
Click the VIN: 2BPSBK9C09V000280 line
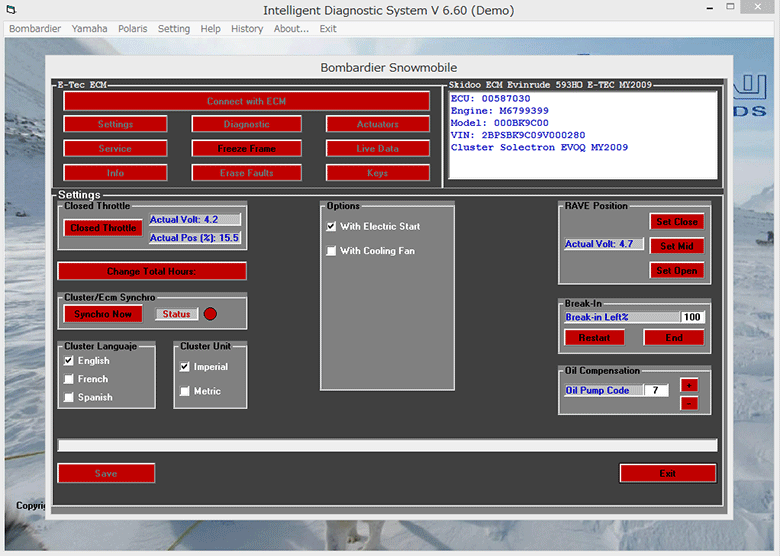[x=518, y=135]
